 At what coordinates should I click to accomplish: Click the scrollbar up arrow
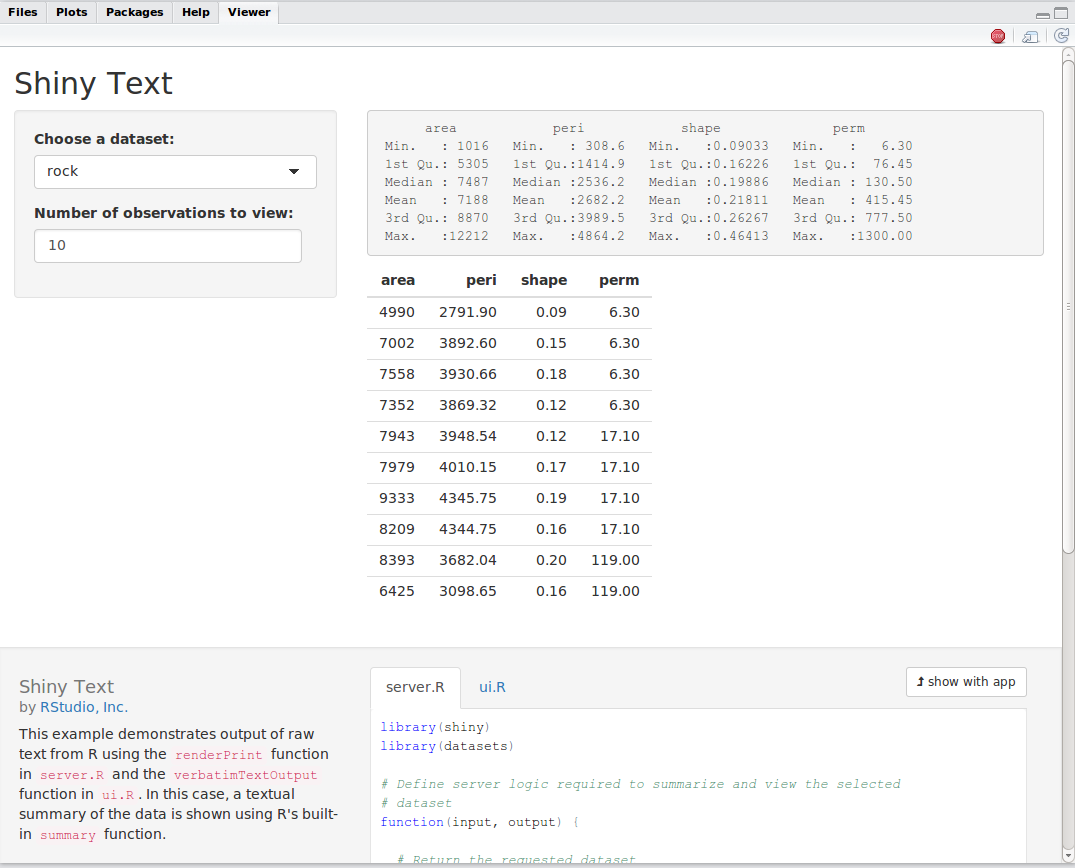pyautogui.click(x=1067, y=54)
